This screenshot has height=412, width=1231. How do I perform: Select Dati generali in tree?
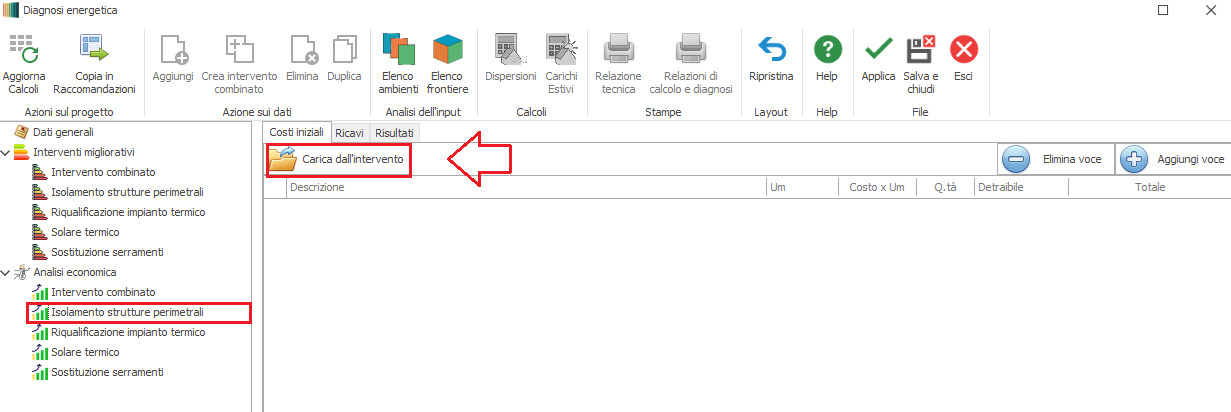click(62, 132)
